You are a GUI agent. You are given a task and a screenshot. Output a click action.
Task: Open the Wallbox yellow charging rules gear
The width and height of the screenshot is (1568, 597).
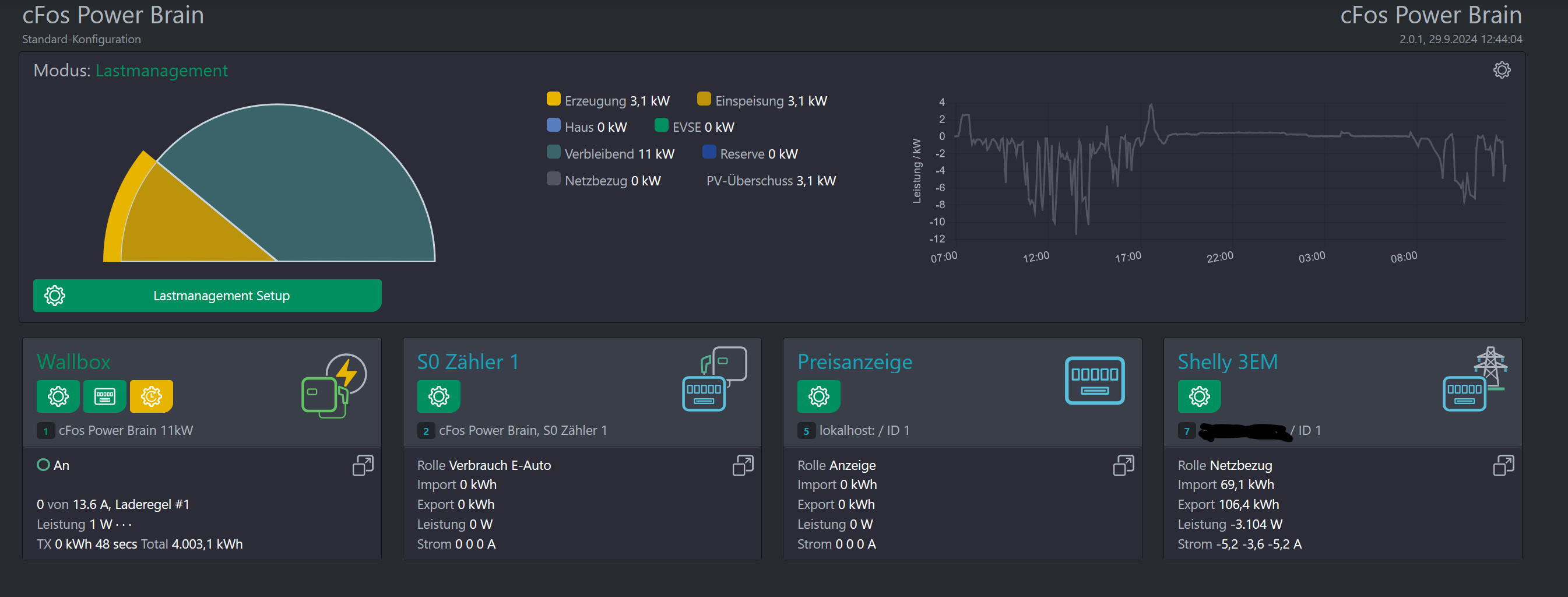(x=152, y=396)
